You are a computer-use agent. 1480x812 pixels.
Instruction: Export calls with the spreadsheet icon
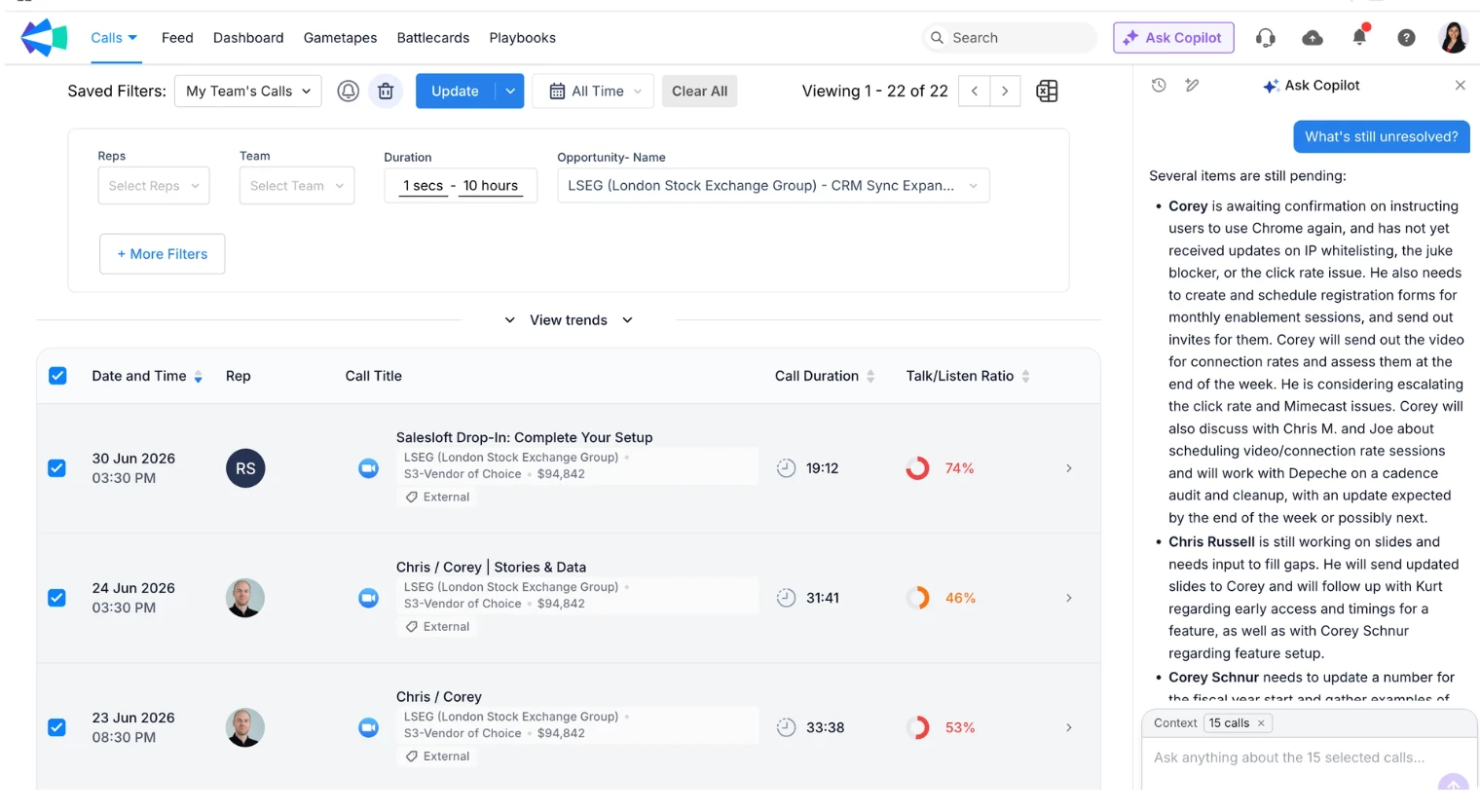tap(1047, 91)
